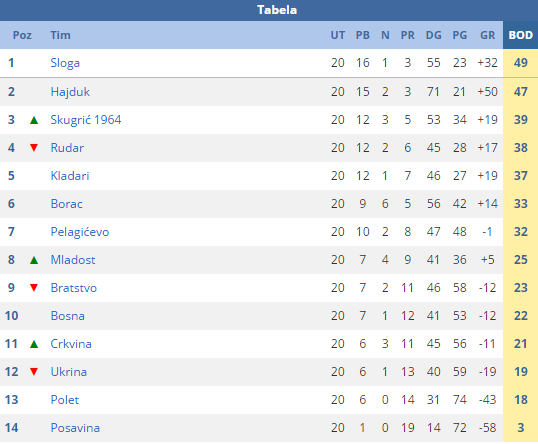Open Pelagićevo team link
This screenshot has height=444, width=538.
(x=80, y=232)
